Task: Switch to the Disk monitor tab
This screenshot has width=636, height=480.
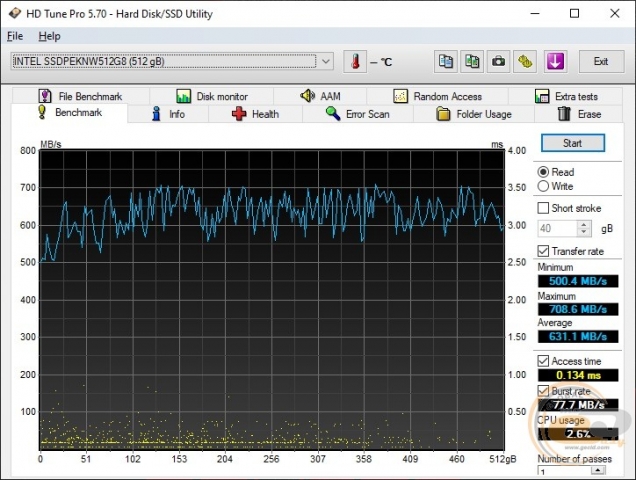Action: click(212, 97)
